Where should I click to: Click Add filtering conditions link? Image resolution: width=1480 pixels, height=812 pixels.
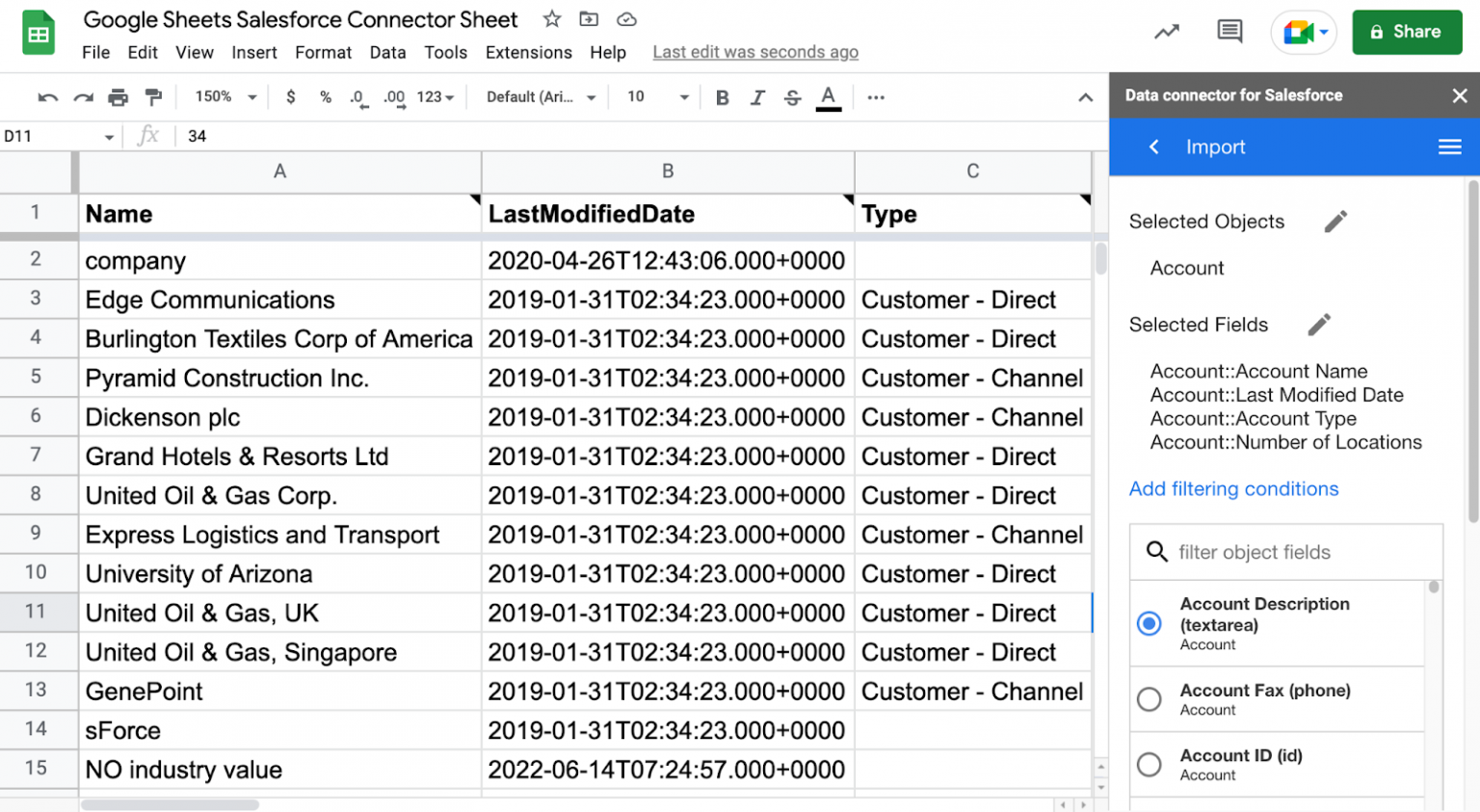(x=1233, y=489)
